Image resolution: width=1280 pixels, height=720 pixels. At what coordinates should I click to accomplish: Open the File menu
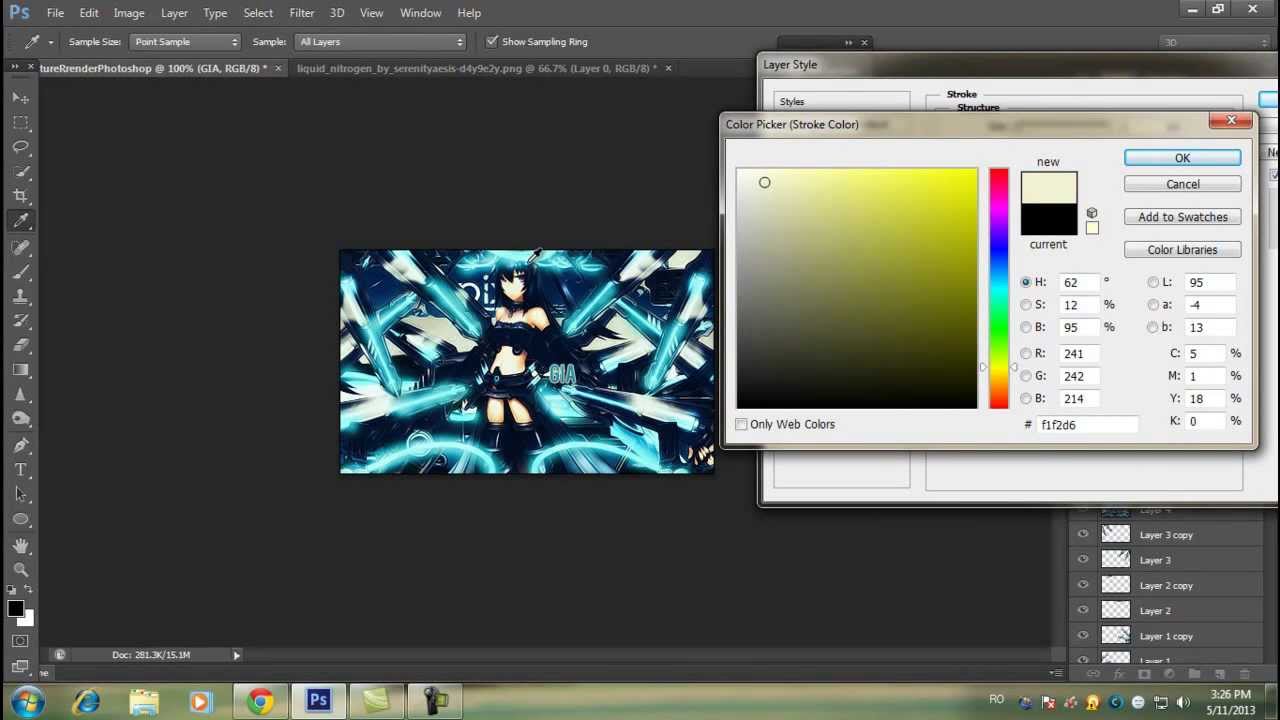click(x=55, y=13)
